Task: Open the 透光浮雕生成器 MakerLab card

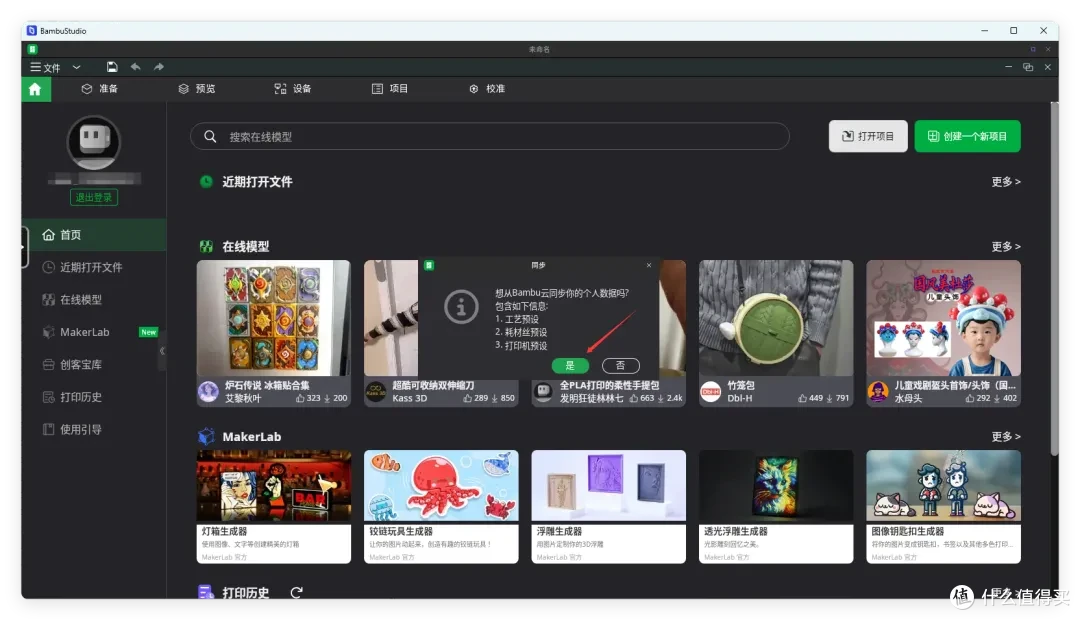Action: tap(776, 507)
